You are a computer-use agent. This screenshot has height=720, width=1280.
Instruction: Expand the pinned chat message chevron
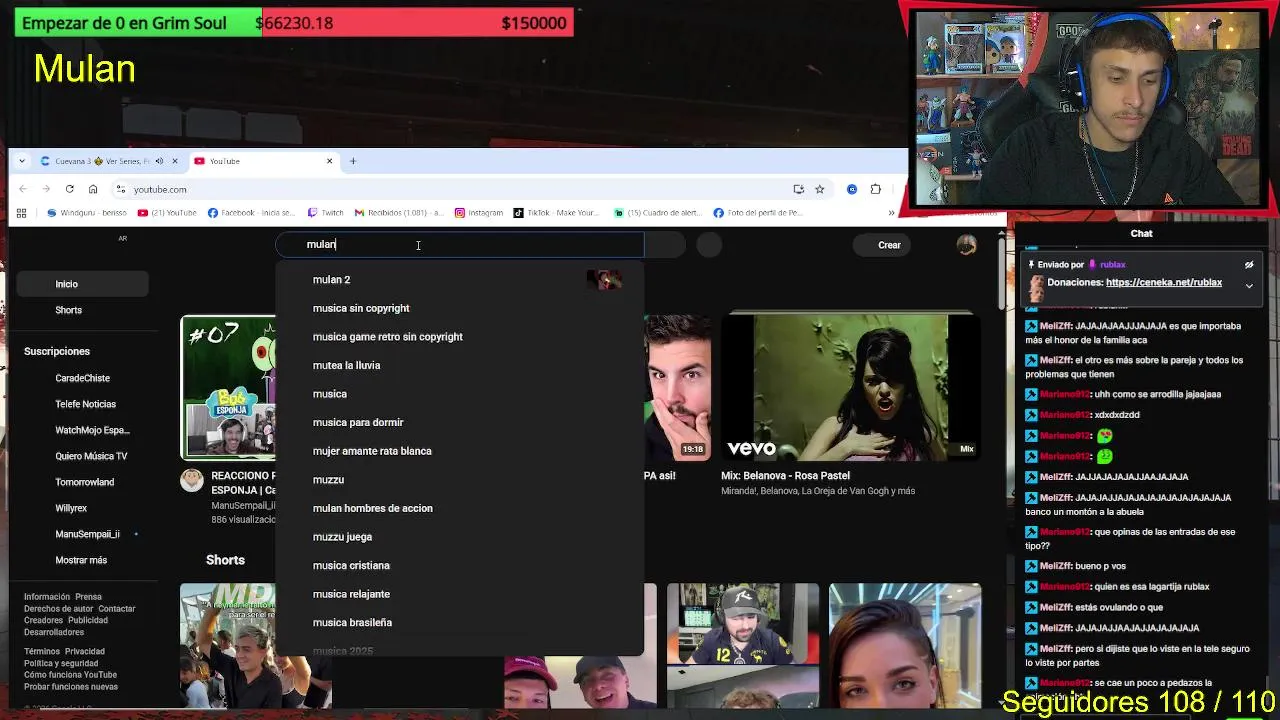point(1249,286)
